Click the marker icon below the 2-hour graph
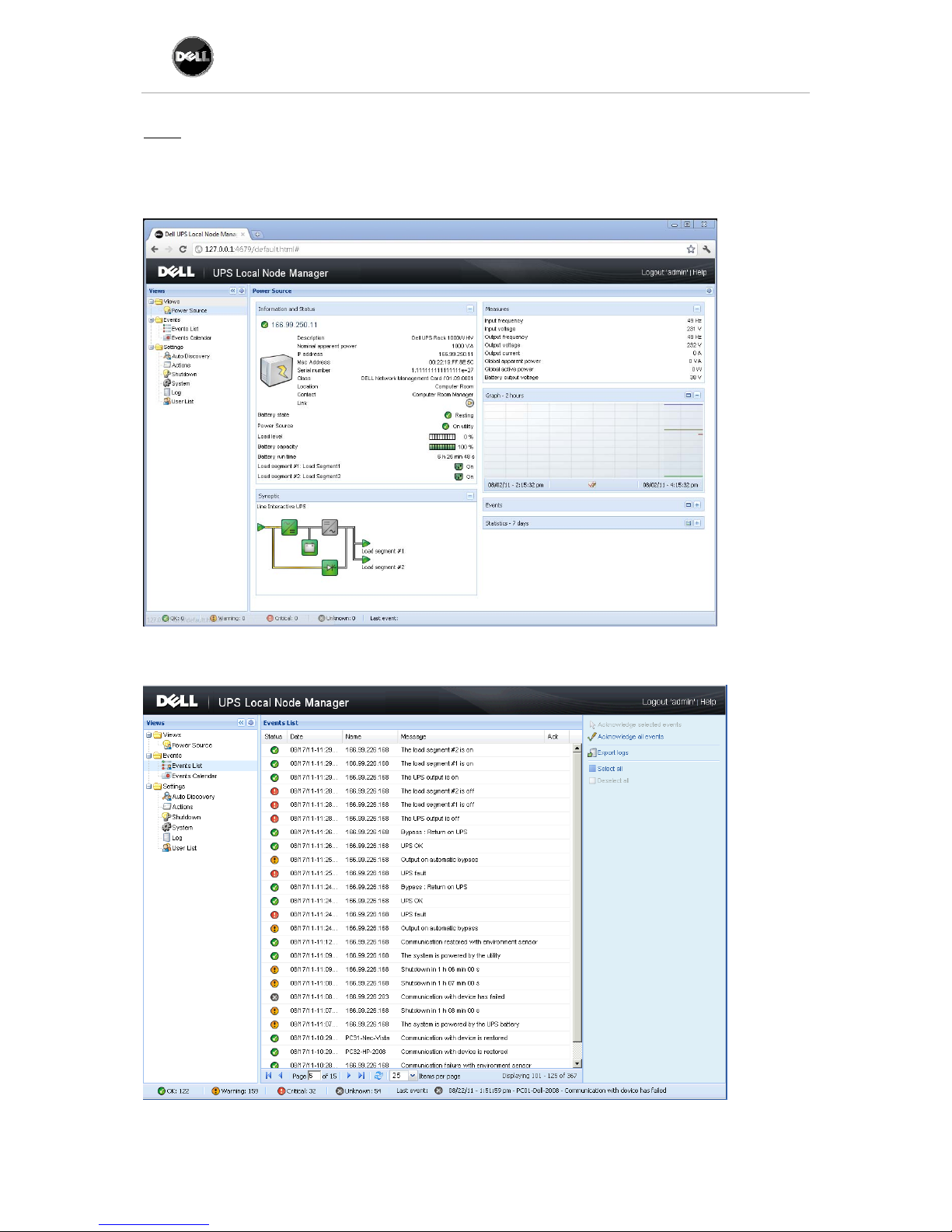This screenshot has width=952, height=1232. [x=592, y=485]
